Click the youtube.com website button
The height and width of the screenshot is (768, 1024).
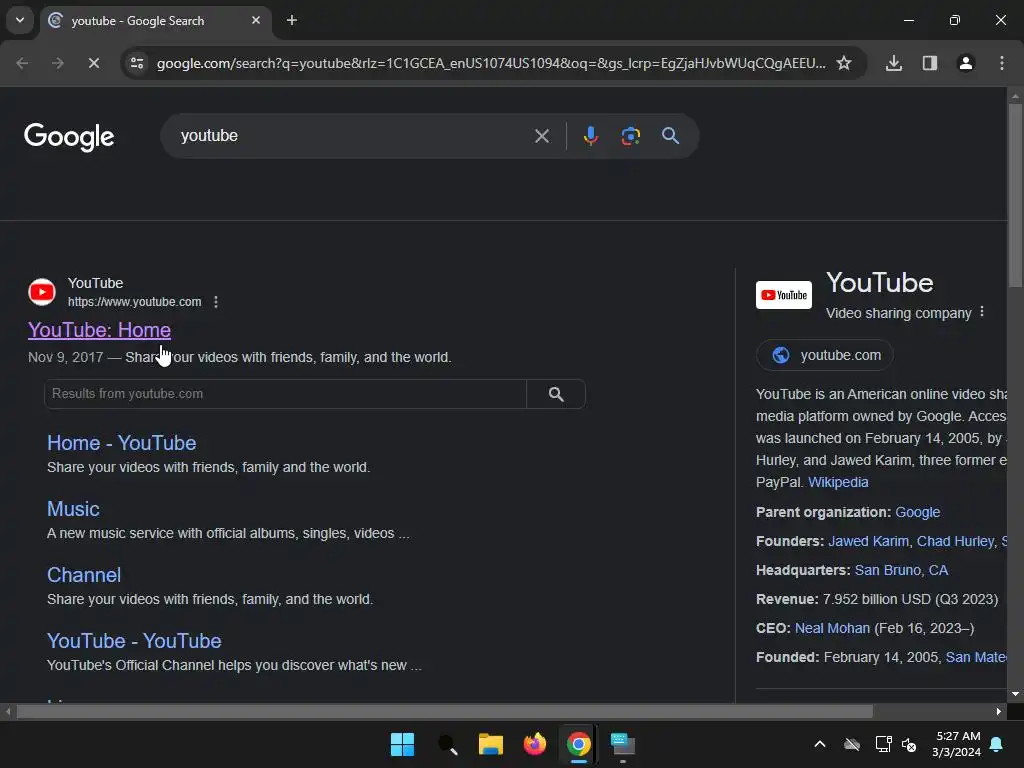point(825,355)
